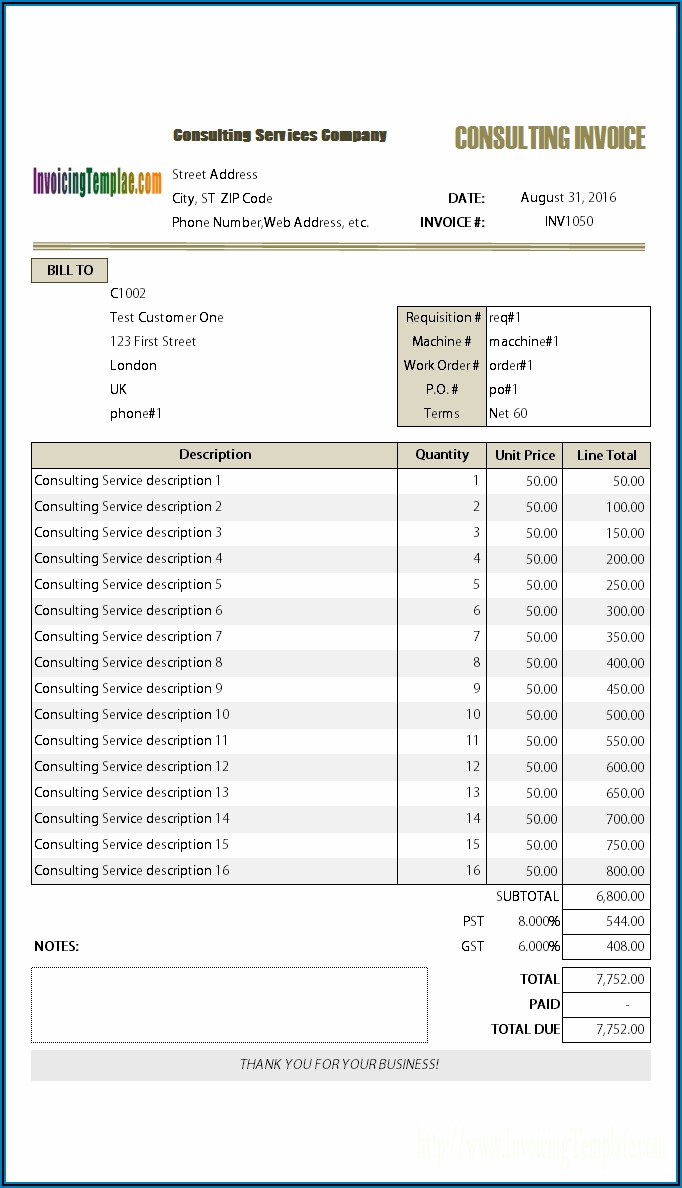Select the invoice date August 31, 2016
This screenshot has height=1188, width=682.
pos(568,198)
